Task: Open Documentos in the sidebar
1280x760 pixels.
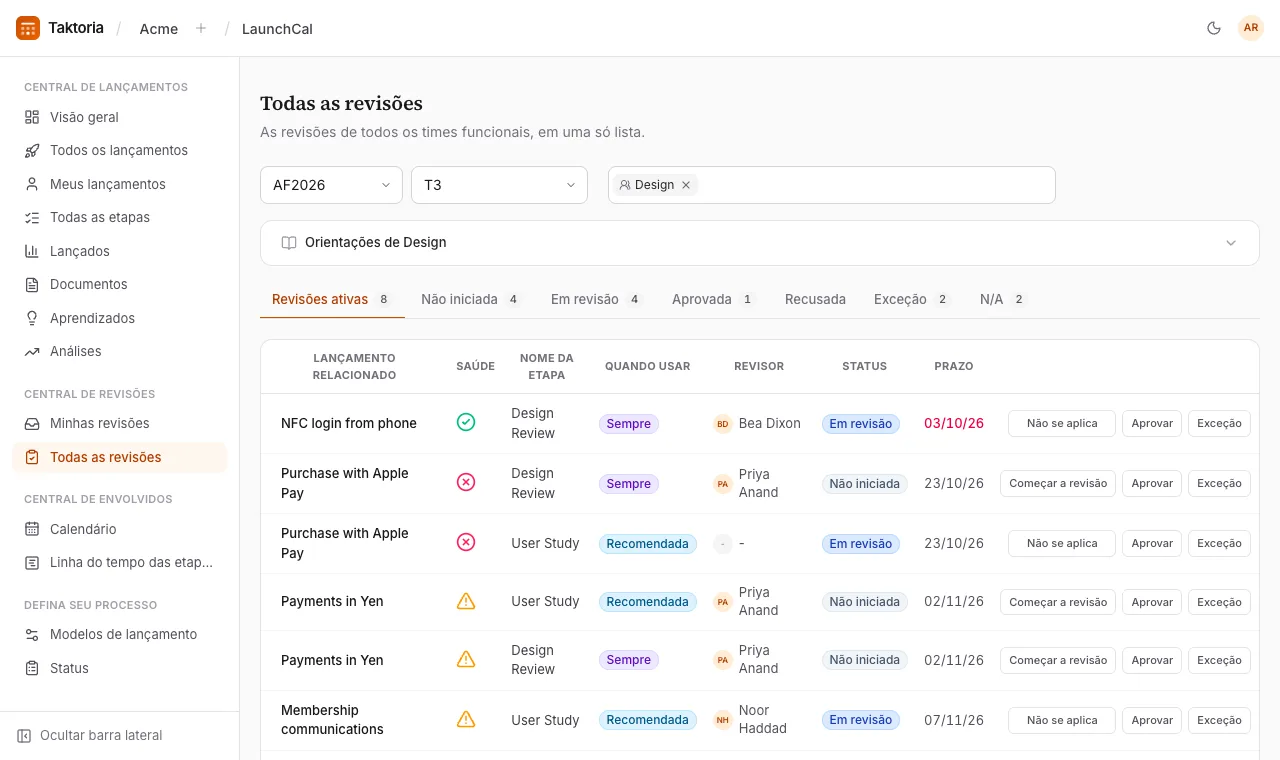Action: (x=120, y=284)
